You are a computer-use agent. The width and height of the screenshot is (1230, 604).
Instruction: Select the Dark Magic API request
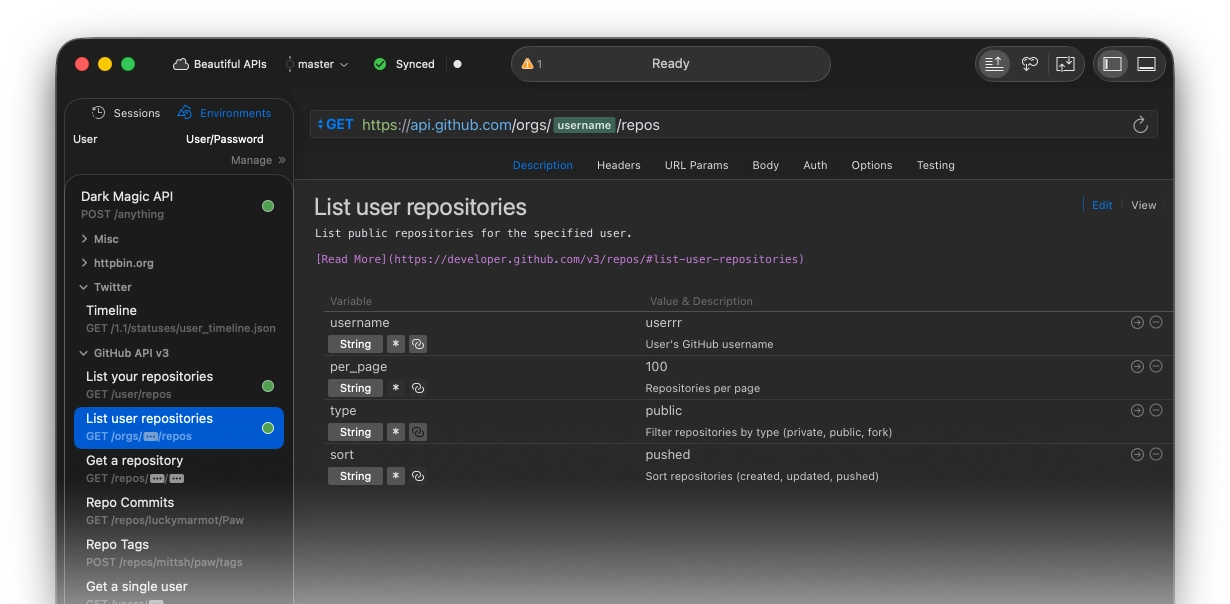pyautogui.click(x=179, y=205)
